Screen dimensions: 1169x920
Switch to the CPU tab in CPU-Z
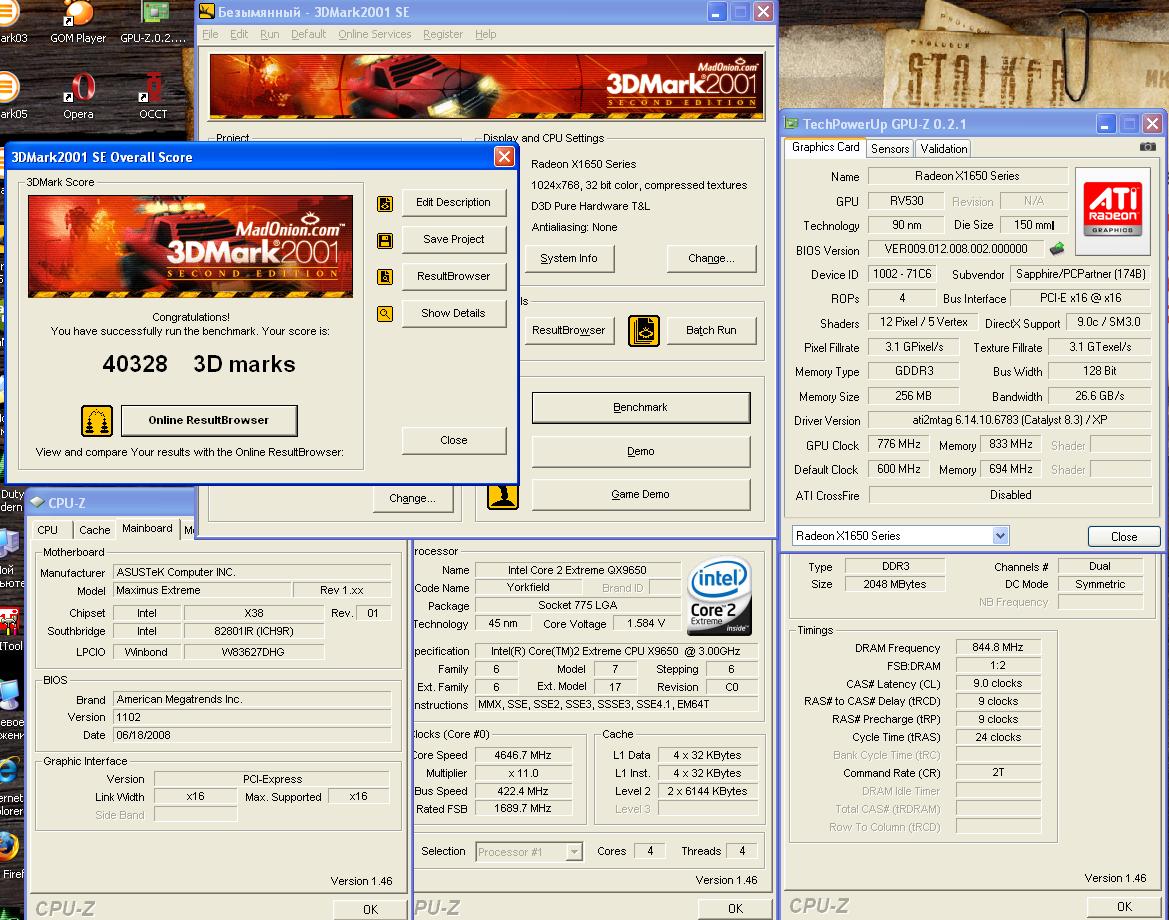[x=48, y=529]
